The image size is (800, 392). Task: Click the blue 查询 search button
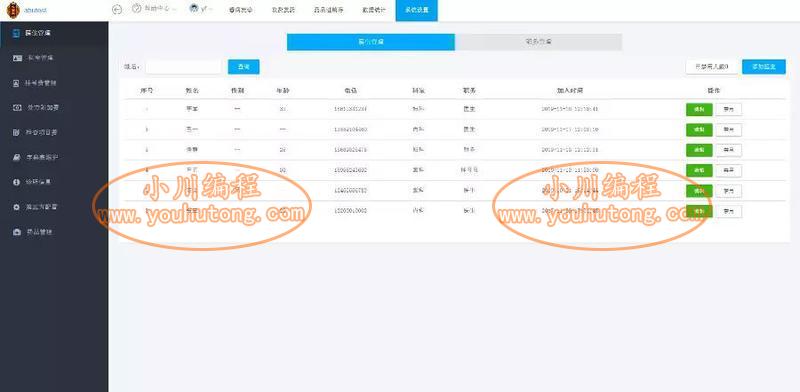click(x=243, y=67)
